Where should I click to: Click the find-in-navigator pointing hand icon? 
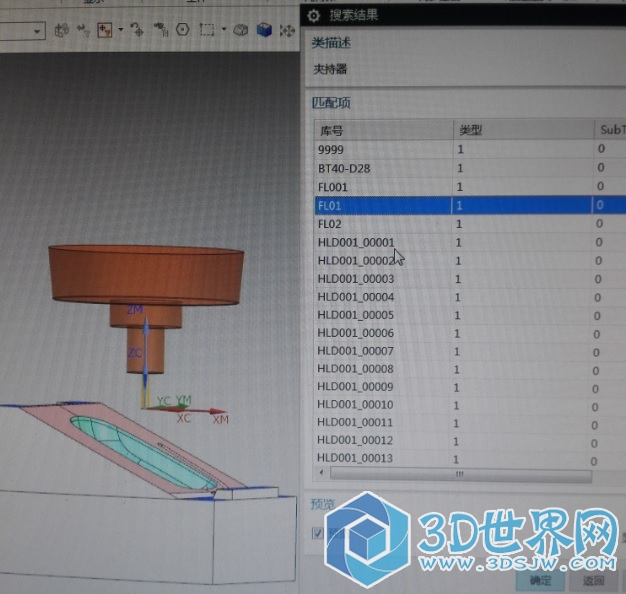coord(161,30)
